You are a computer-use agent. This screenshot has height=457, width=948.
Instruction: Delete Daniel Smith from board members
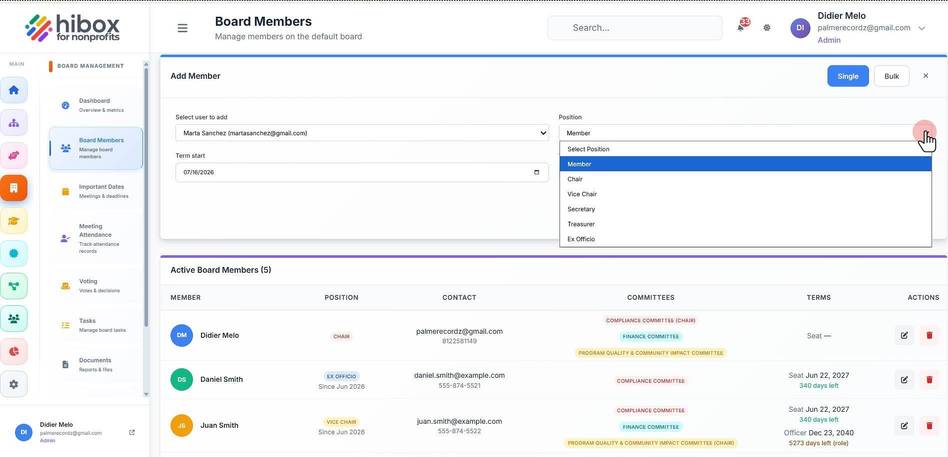point(929,380)
